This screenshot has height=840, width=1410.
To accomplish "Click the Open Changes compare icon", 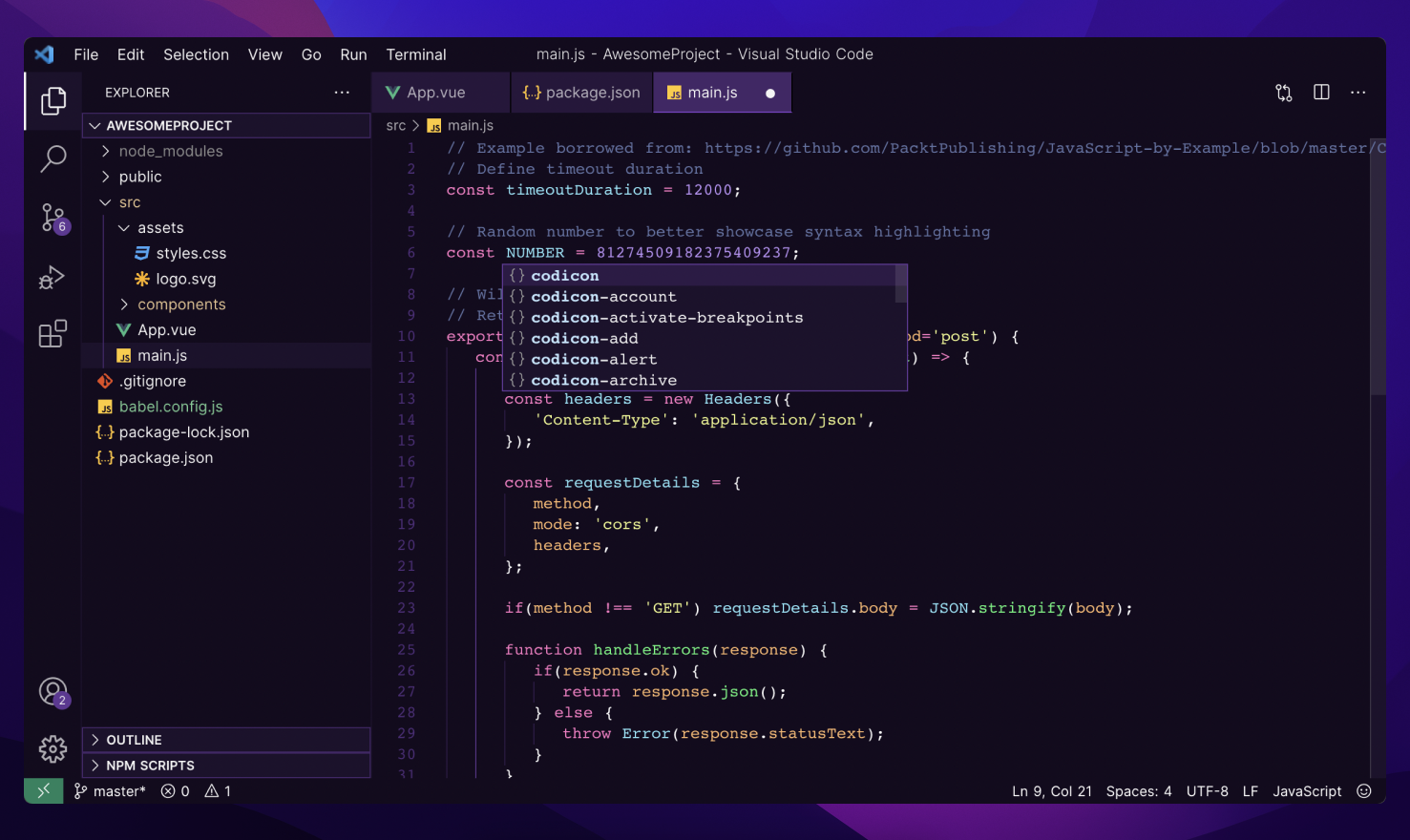I will click(1284, 93).
